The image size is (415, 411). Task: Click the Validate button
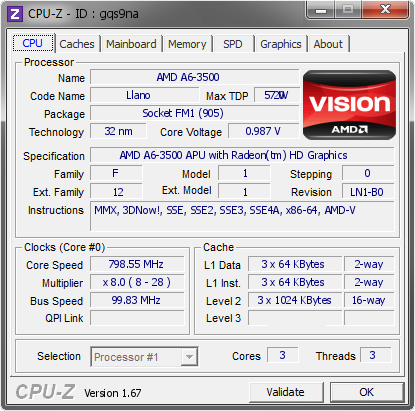point(286,392)
